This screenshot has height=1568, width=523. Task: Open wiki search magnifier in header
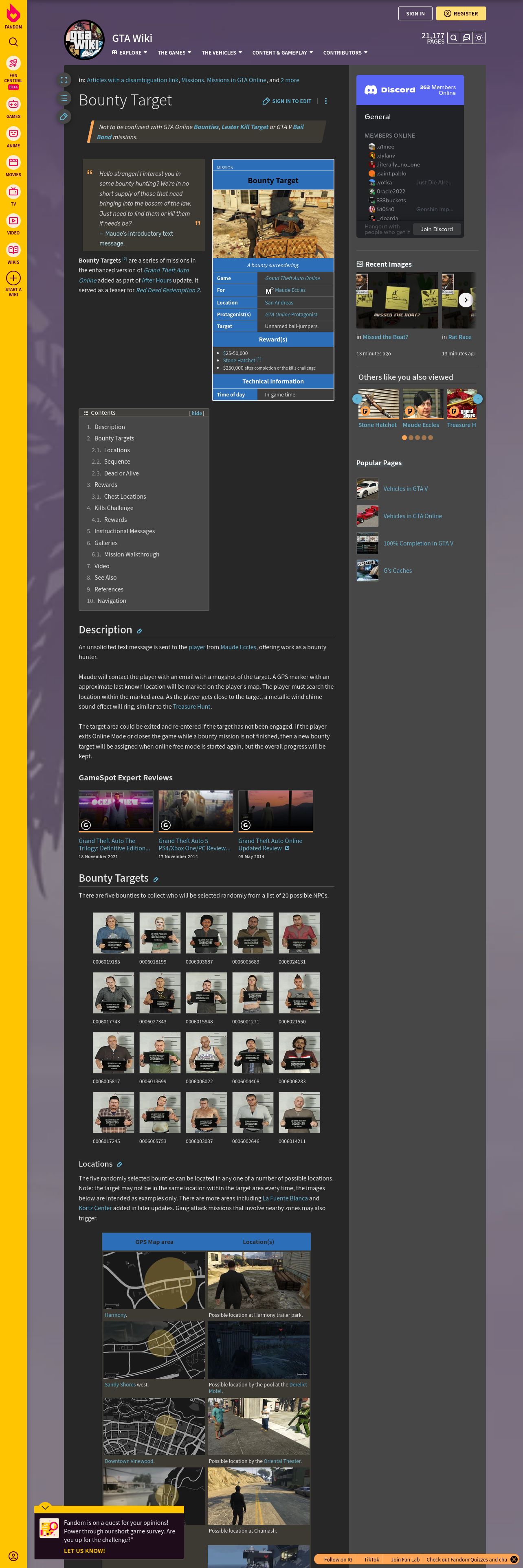pos(454,38)
